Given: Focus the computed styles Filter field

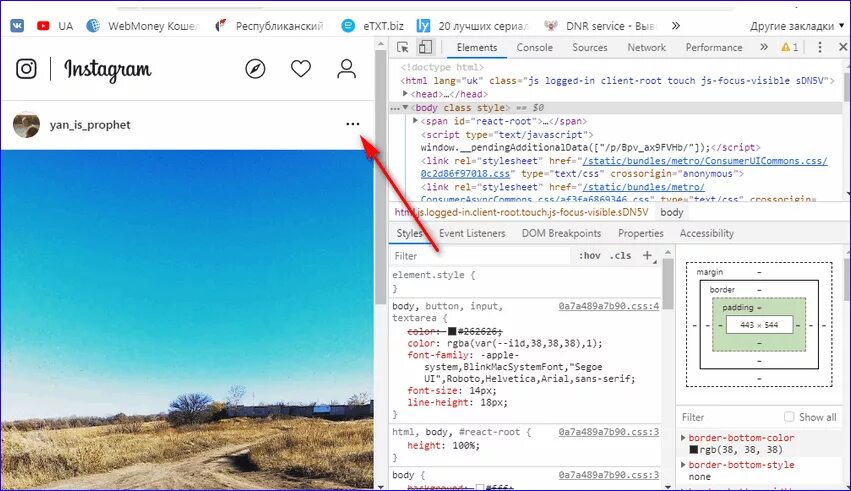Looking at the screenshot, I should pyautogui.click(x=727, y=417).
